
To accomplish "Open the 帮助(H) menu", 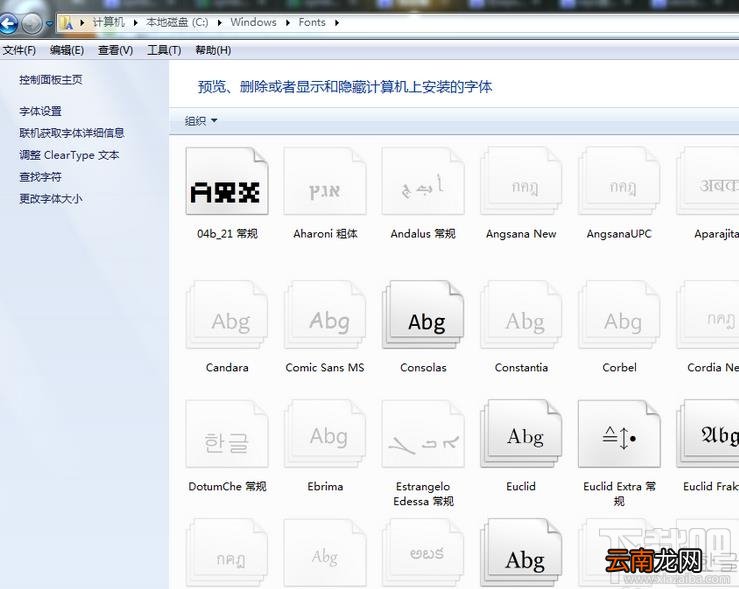I will pyautogui.click(x=213, y=50).
